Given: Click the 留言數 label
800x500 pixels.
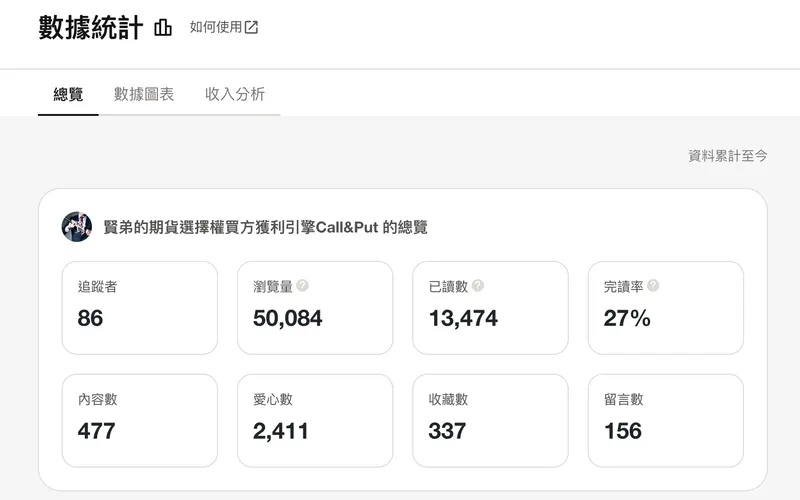Looking at the screenshot, I should point(623,399).
